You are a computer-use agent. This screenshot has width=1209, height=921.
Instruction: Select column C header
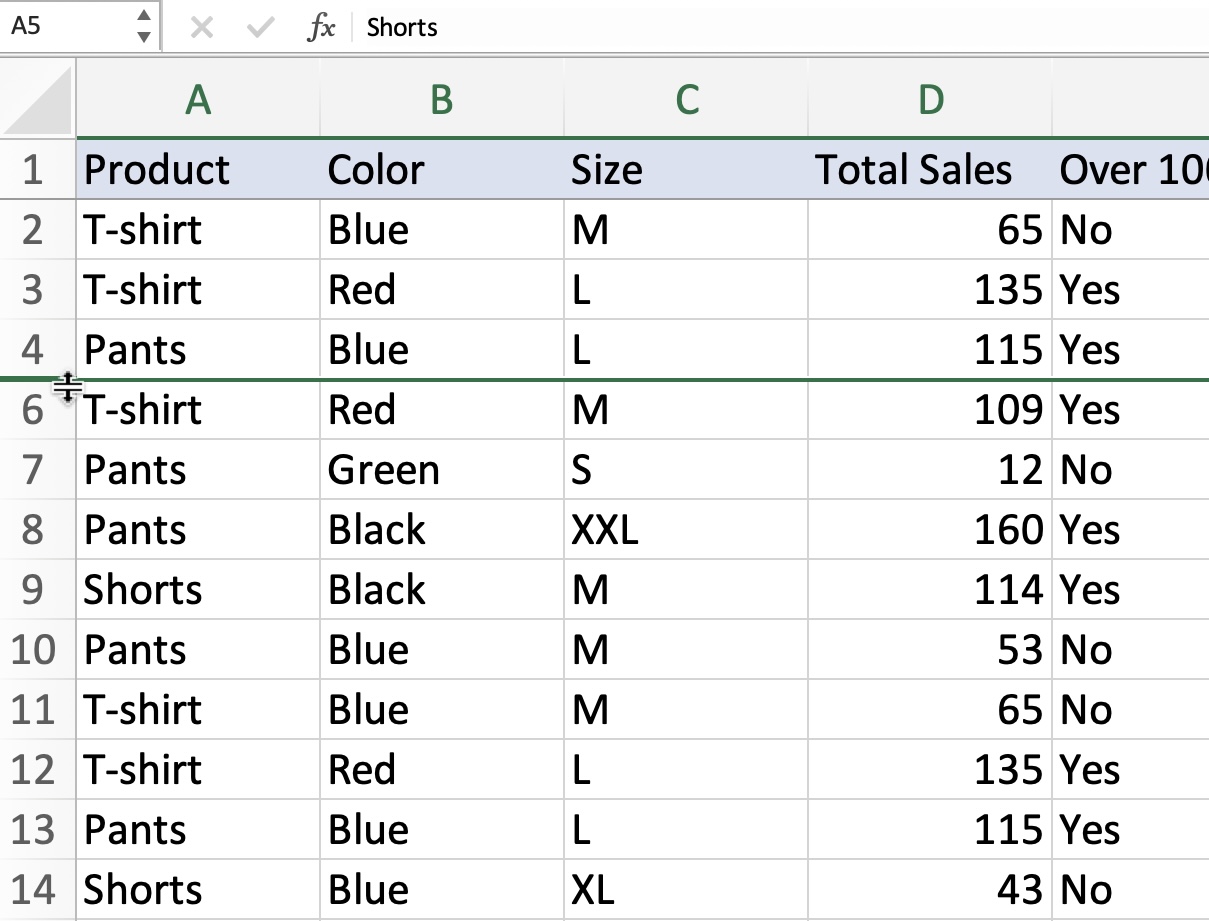686,99
